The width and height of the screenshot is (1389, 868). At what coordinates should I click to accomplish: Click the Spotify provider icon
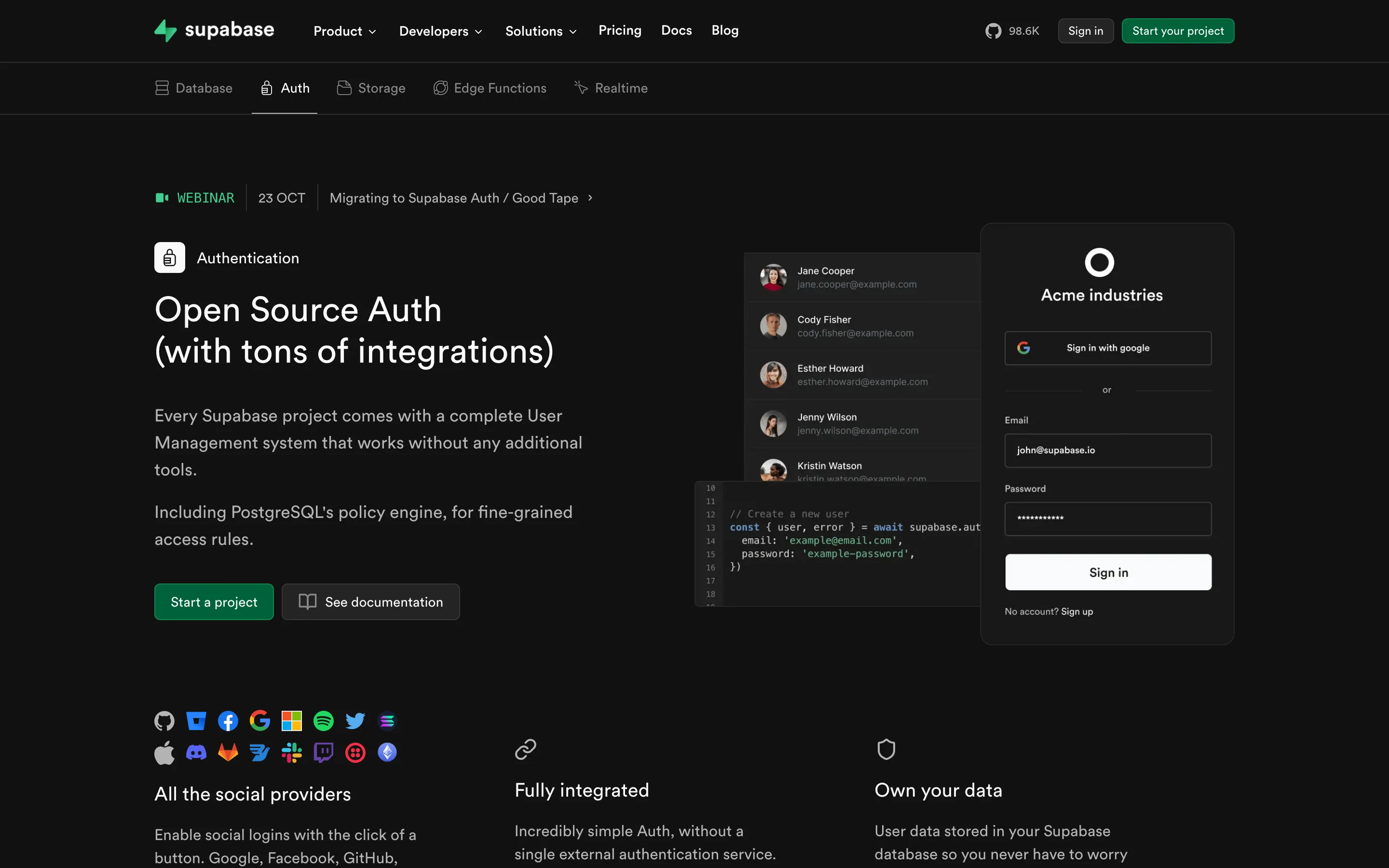pos(324,720)
